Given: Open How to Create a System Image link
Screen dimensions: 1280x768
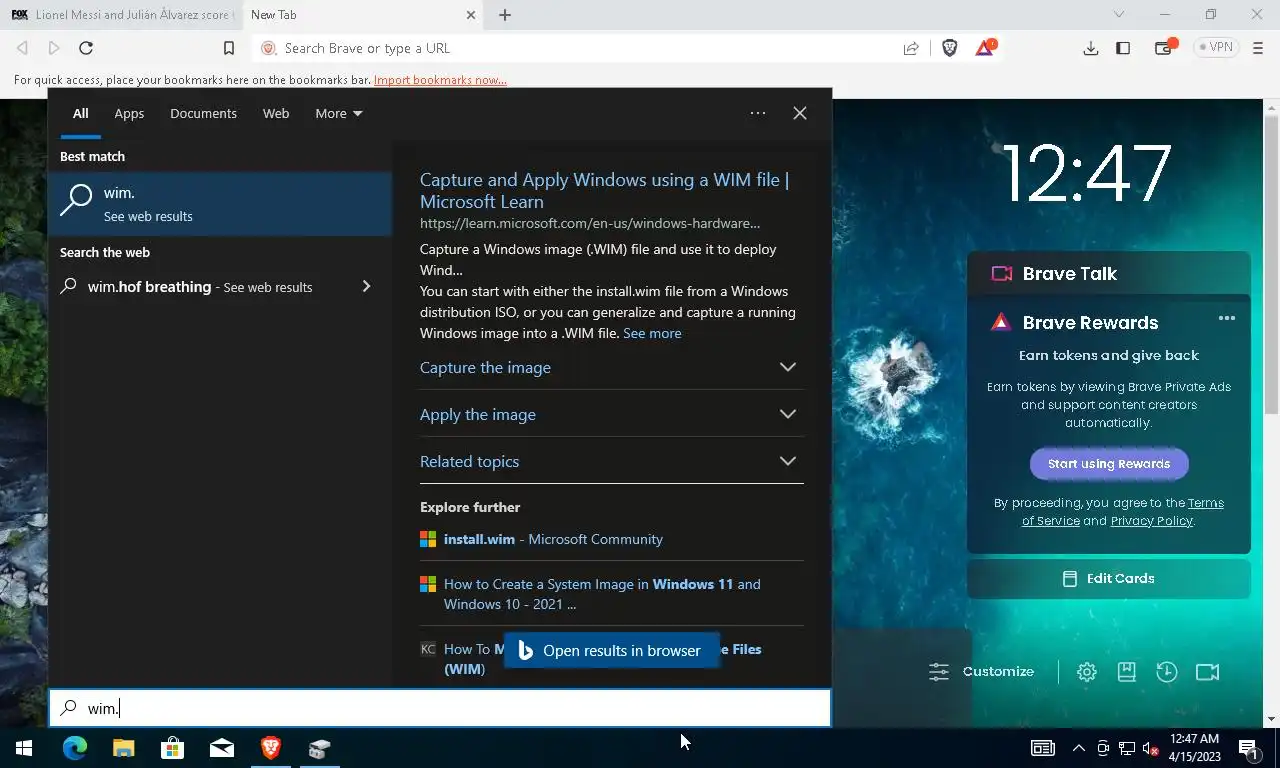Looking at the screenshot, I should [x=602, y=594].
